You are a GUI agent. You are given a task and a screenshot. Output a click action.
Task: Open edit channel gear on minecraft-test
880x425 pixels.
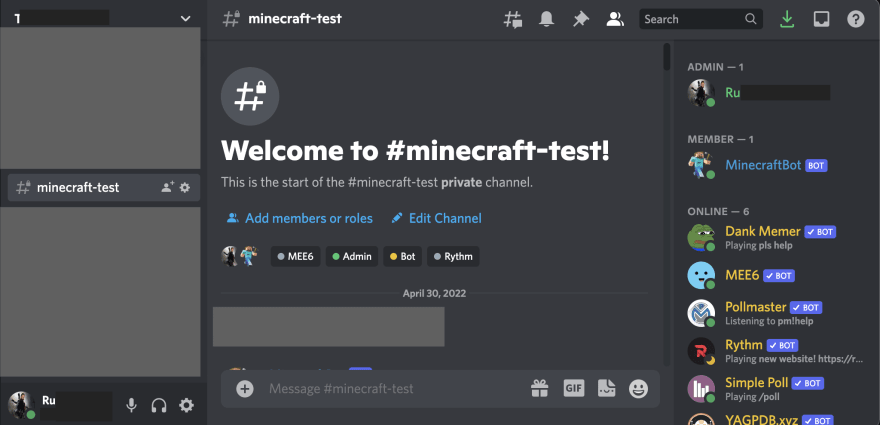click(x=185, y=188)
